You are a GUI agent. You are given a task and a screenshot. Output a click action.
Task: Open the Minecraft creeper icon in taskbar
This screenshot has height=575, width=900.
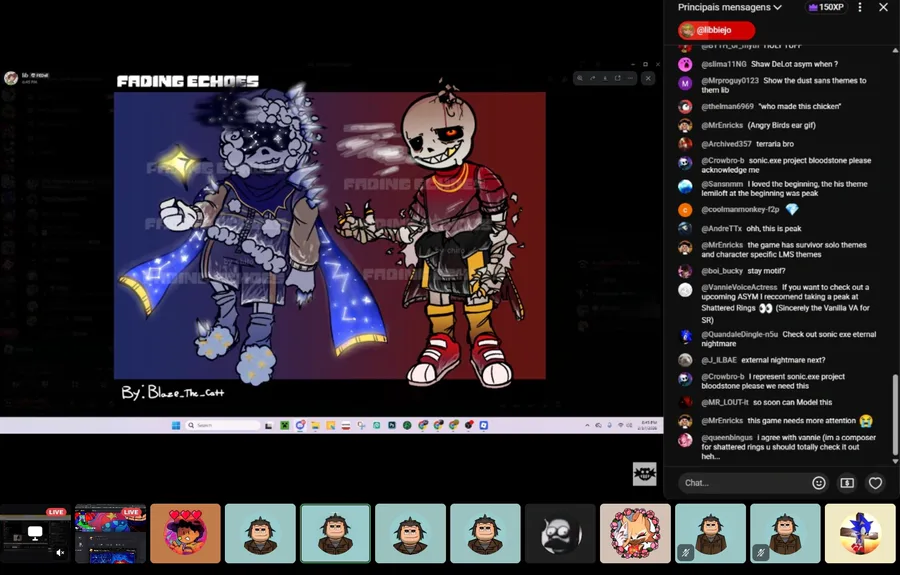(x=284, y=425)
